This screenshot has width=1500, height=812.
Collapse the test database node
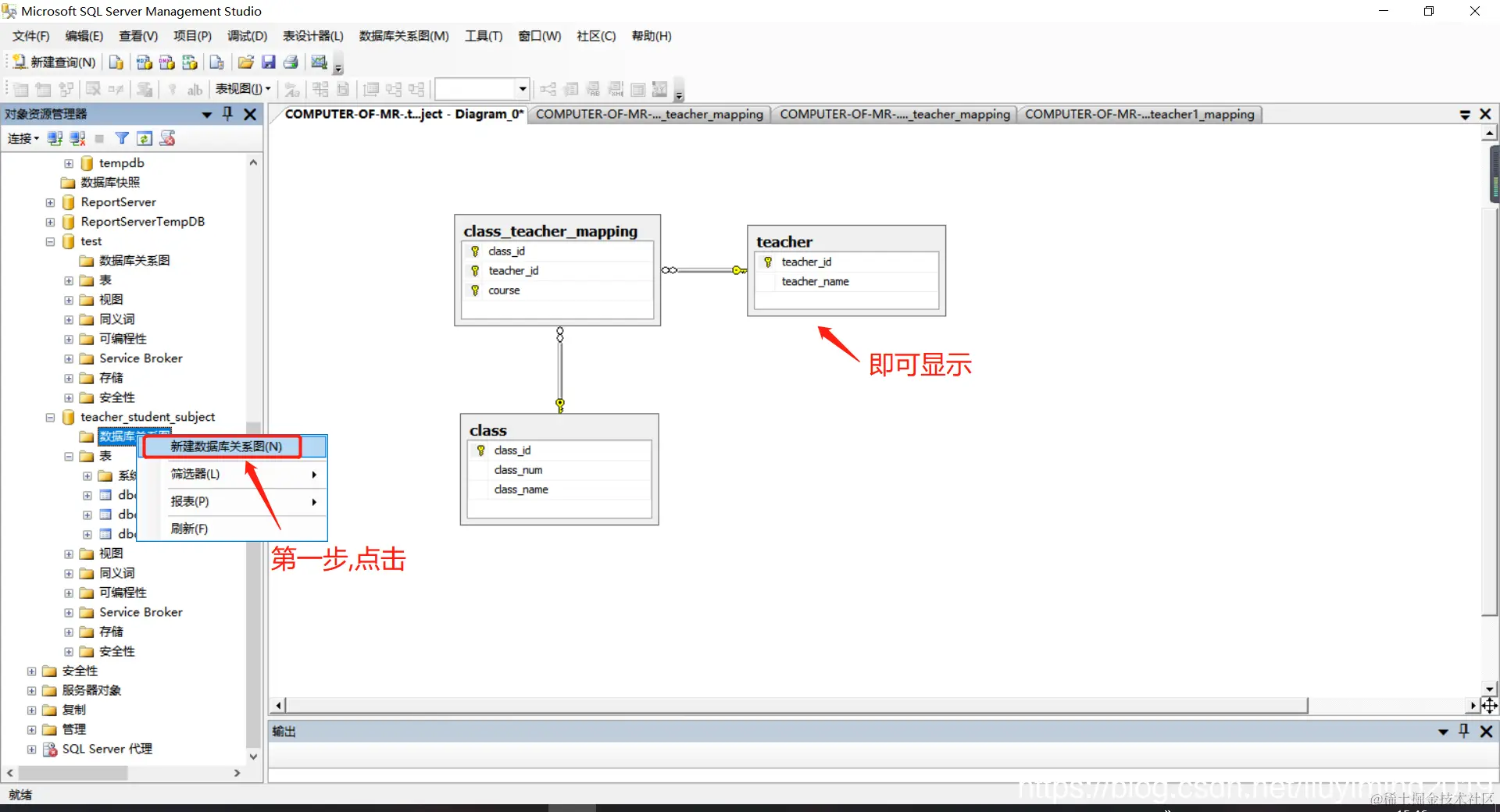(50, 242)
